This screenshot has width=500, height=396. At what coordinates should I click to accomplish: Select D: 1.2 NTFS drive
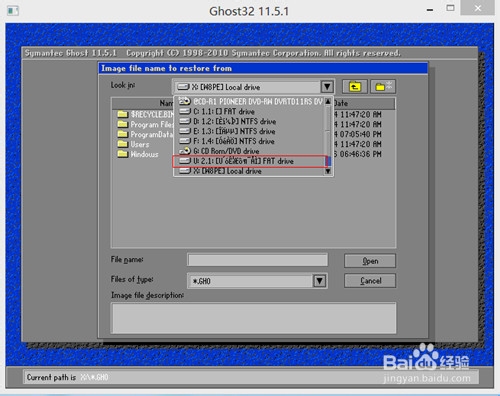[250, 121]
